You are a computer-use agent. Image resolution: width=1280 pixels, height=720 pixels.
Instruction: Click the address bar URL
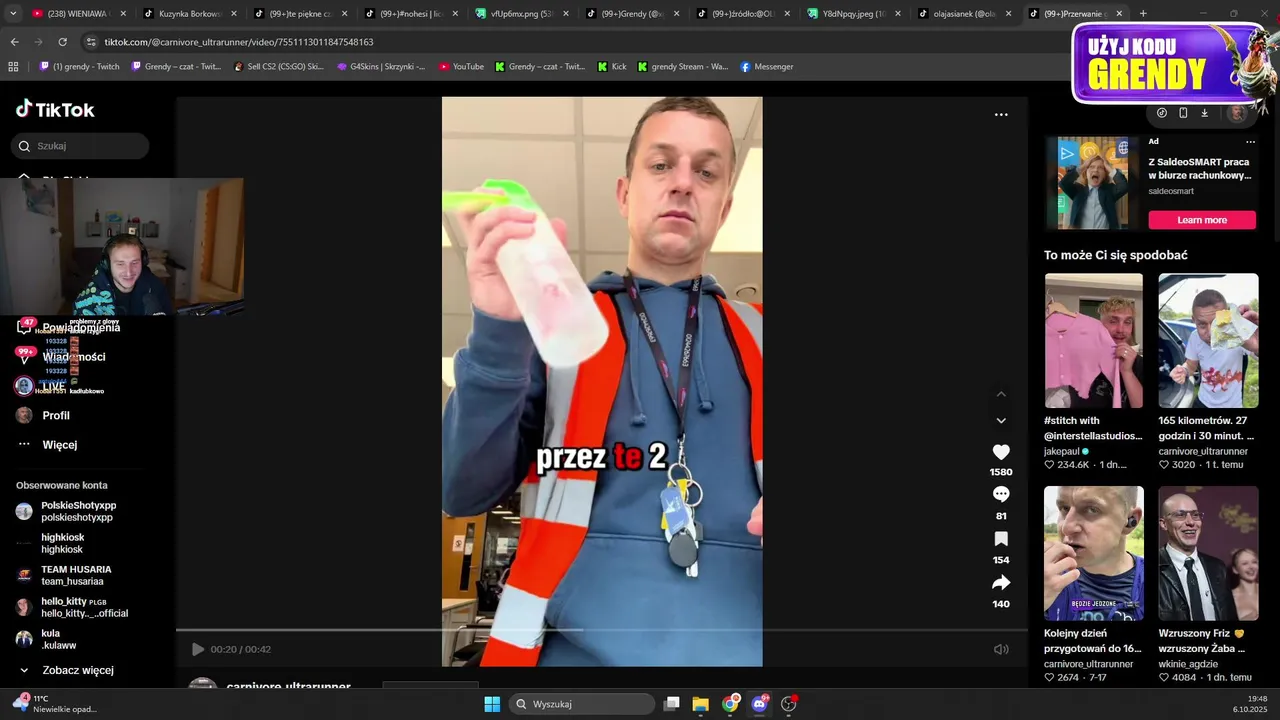click(x=239, y=42)
